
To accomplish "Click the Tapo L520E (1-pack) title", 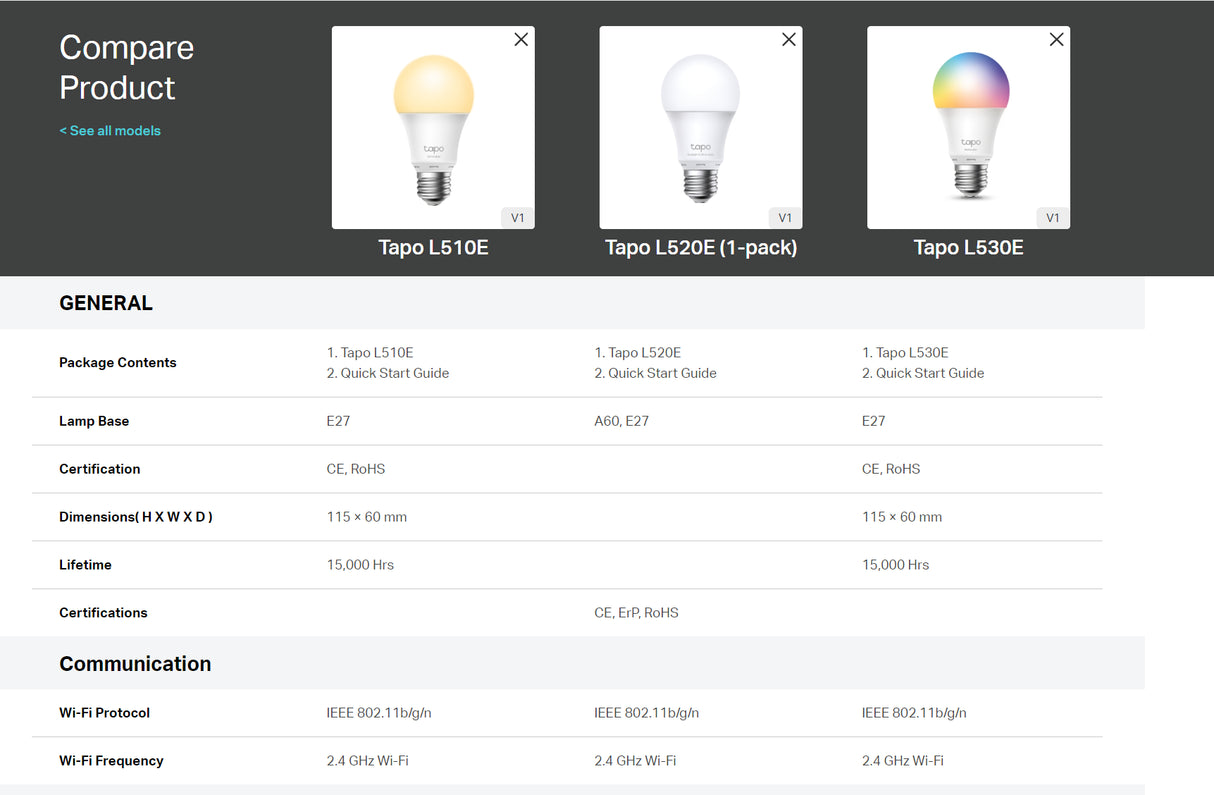I will 700,247.
